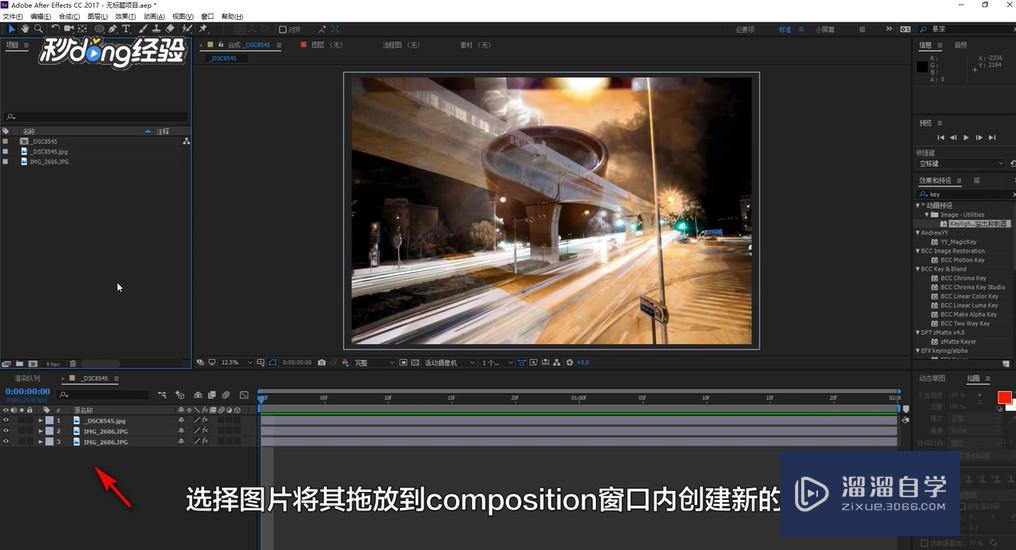Open the preview shortcut key dropdown
The width and height of the screenshot is (1016, 550).
tap(961, 163)
